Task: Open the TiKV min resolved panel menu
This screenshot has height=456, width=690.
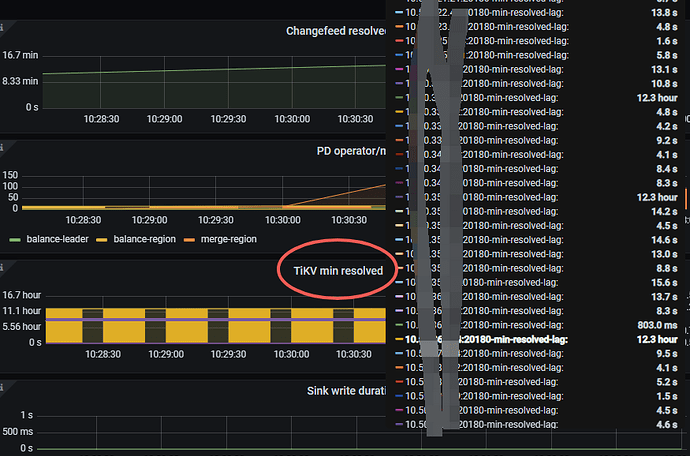Action: tap(335, 270)
